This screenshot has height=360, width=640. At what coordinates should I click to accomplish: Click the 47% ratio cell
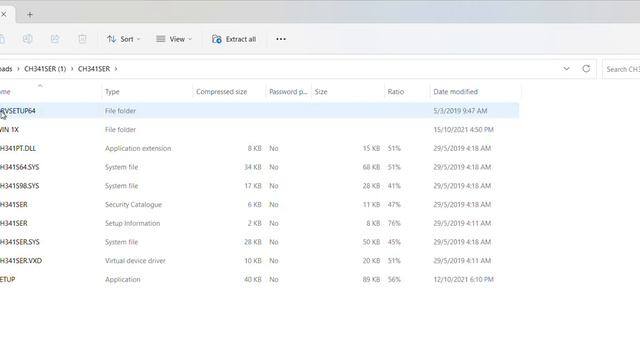coord(394,204)
